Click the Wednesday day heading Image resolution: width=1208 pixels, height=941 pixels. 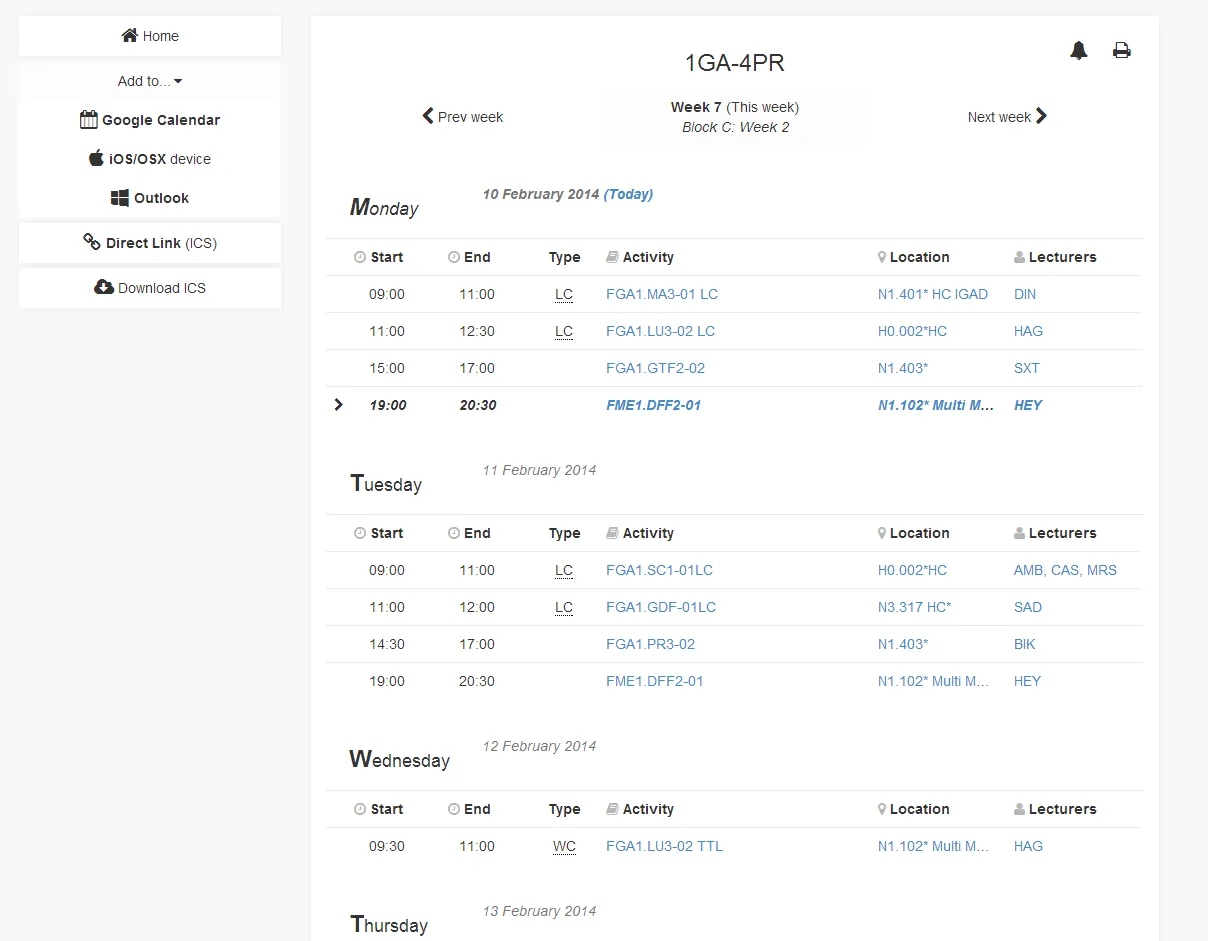[399, 759]
